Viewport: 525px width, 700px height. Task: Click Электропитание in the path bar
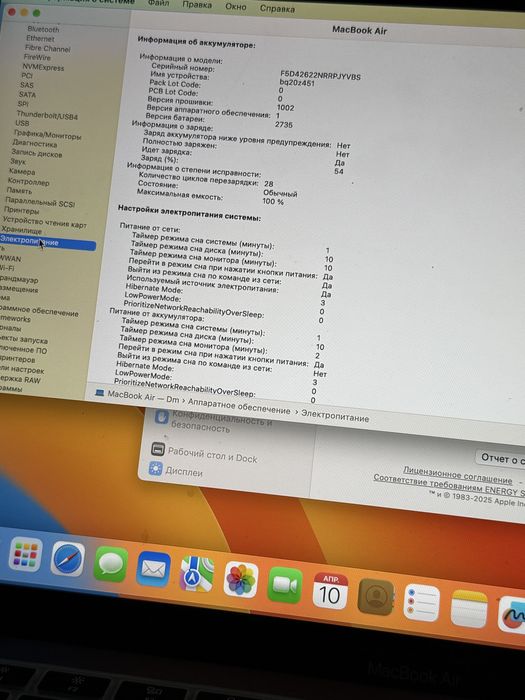click(335, 416)
